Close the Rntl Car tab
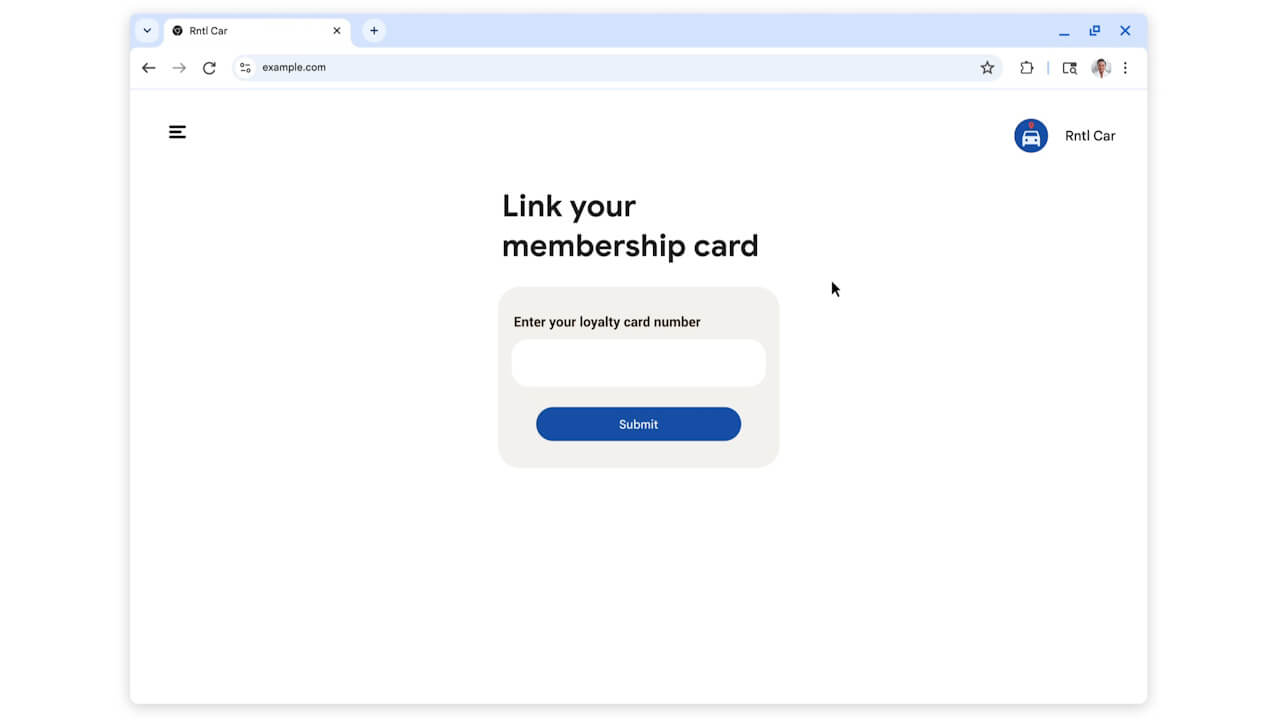Viewport: 1280px width, 720px height. click(337, 31)
